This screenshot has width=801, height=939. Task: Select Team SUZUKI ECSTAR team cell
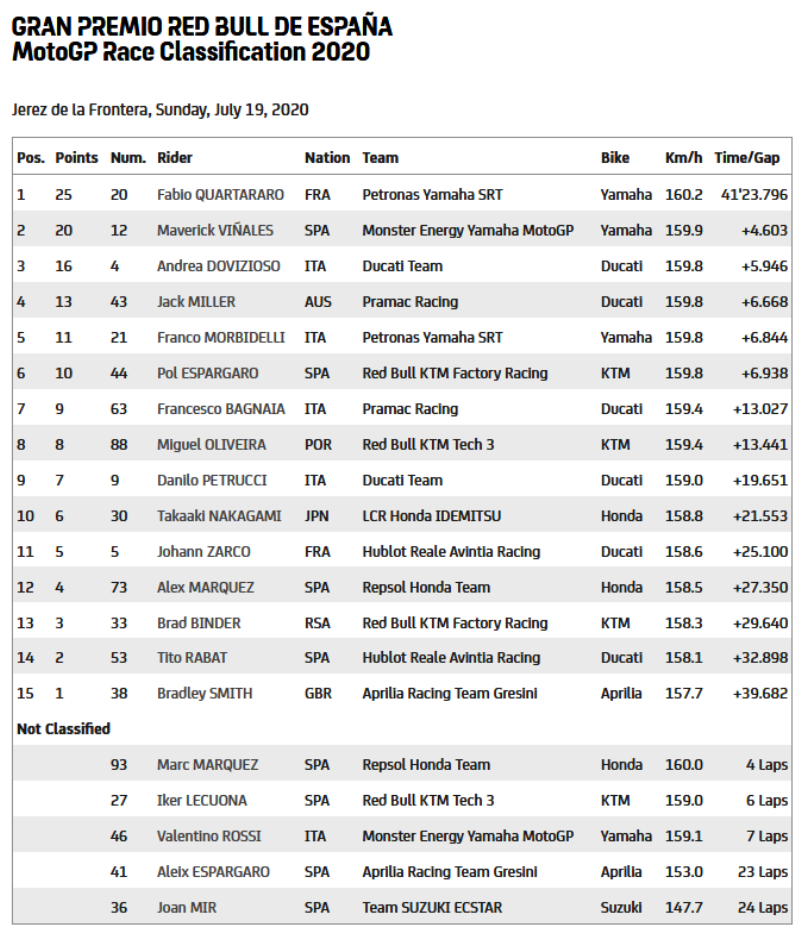point(432,908)
